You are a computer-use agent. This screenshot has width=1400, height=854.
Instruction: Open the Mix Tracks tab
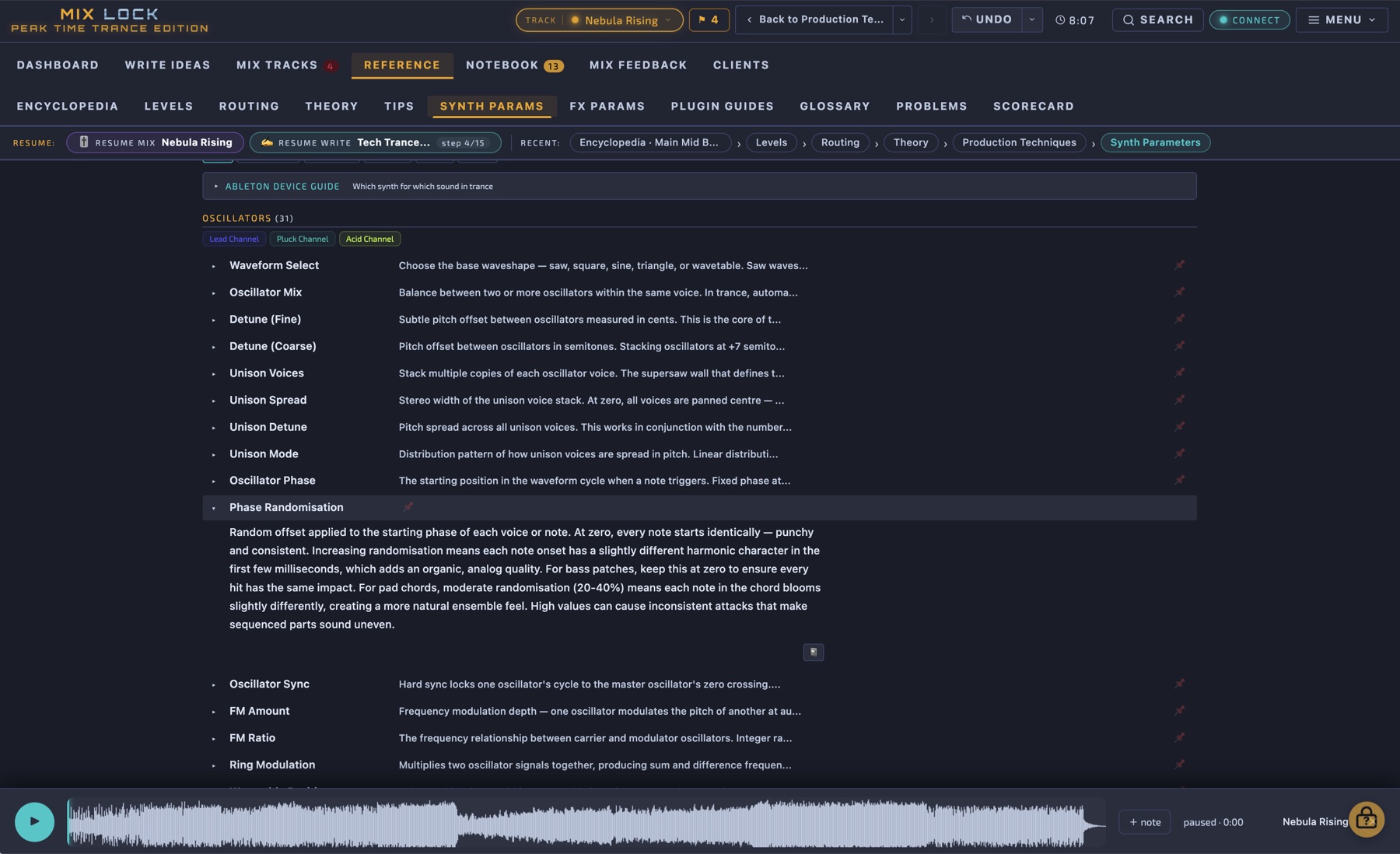click(285, 65)
